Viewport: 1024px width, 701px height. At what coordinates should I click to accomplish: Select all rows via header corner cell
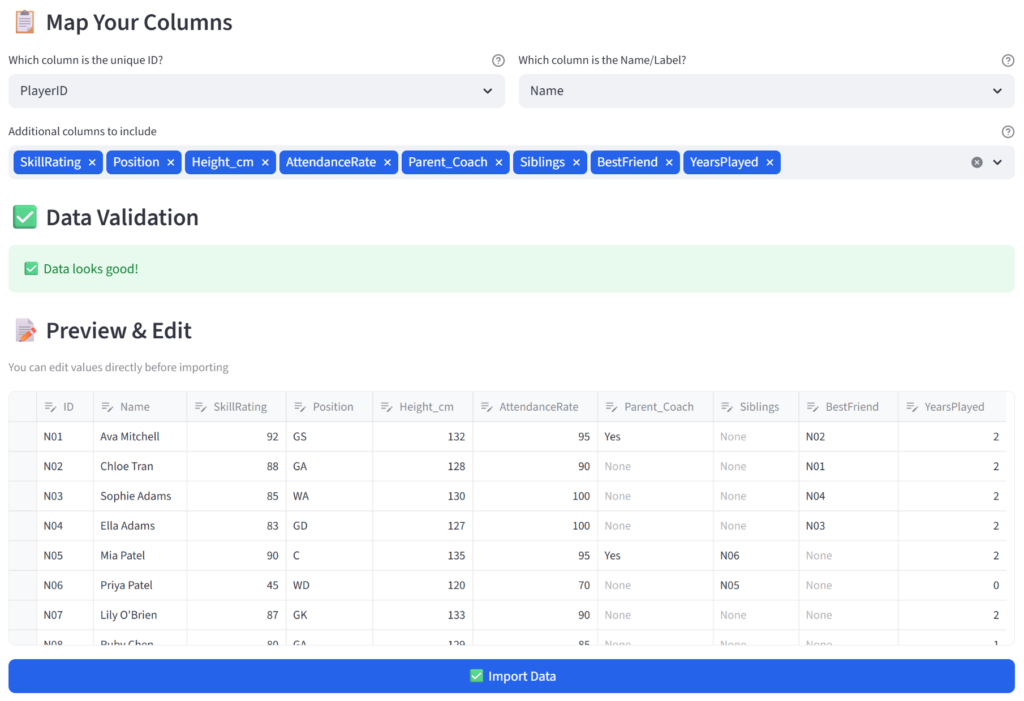(x=22, y=407)
